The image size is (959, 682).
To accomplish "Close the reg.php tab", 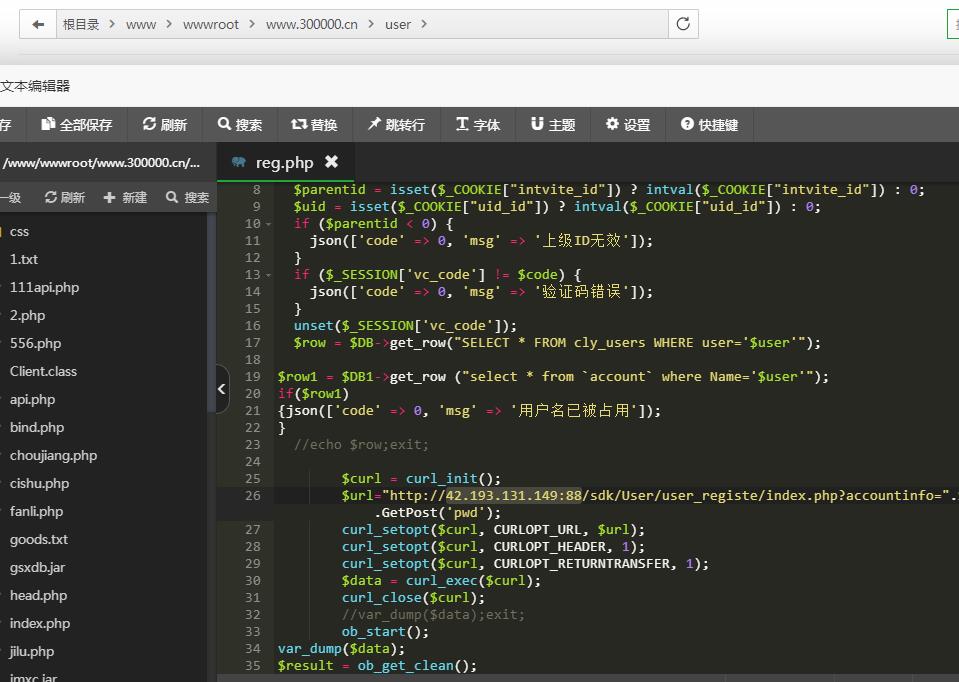I will tap(332, 162).
